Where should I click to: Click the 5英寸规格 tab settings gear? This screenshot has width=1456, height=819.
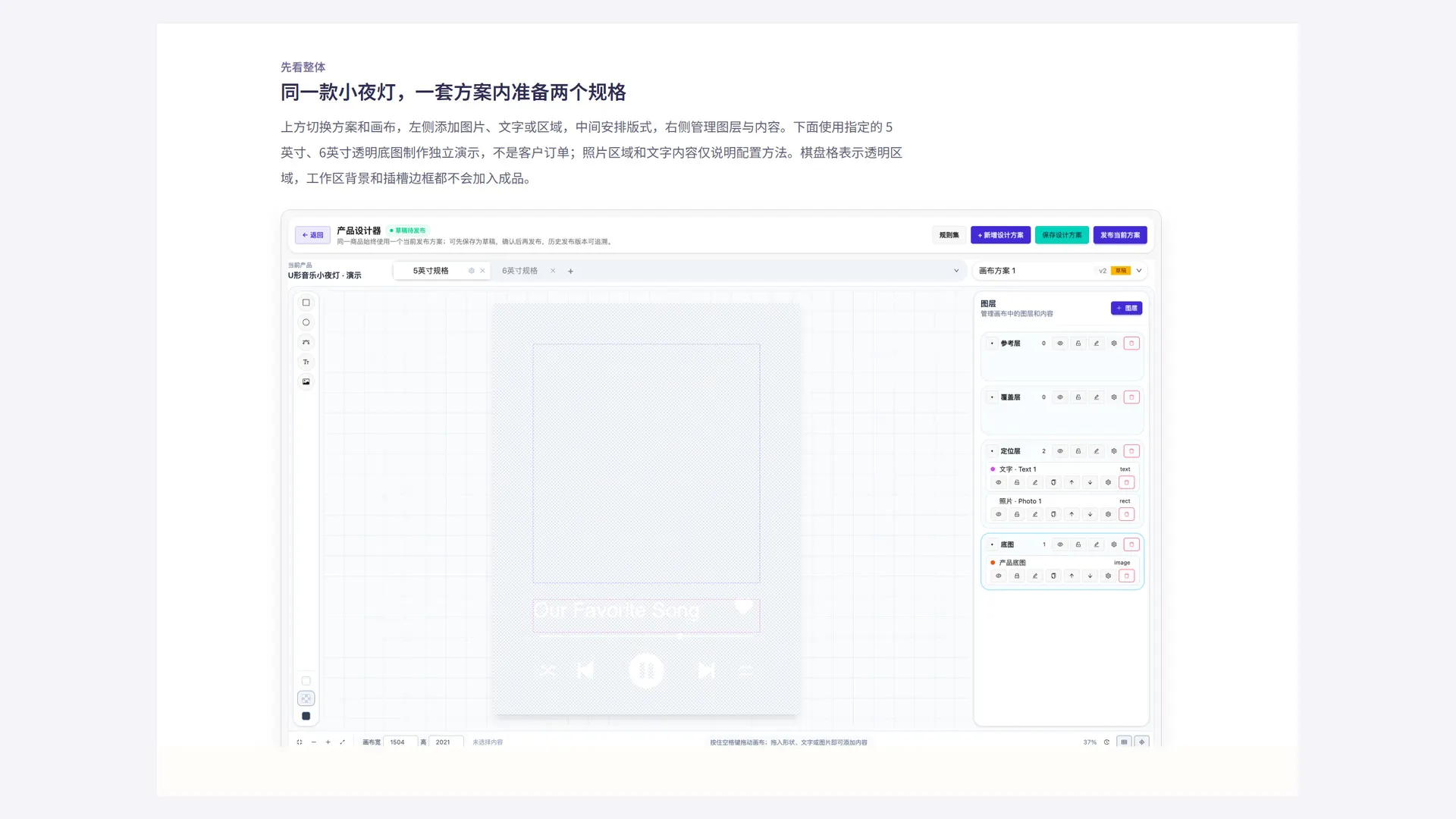[x=472, y=271]
